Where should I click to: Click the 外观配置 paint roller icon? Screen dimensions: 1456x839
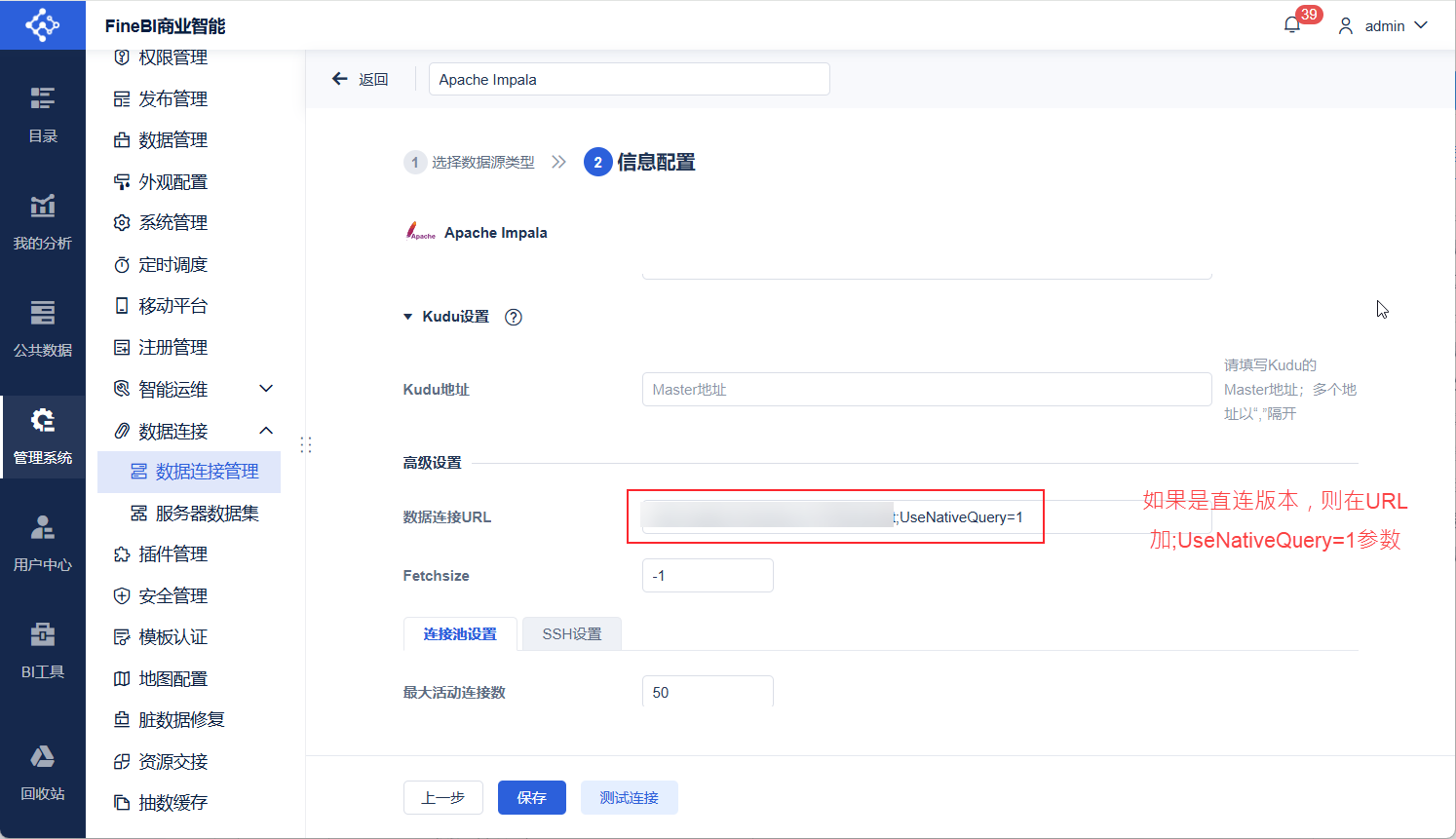pos(122,182)
